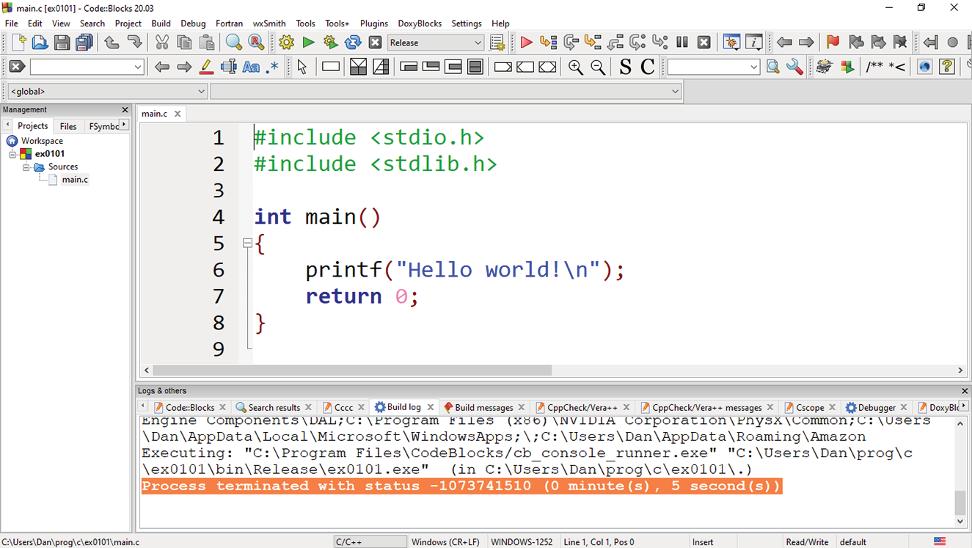Toggle the match case Aa option
This screenshot has width=972, height=548.
(251, 67)
